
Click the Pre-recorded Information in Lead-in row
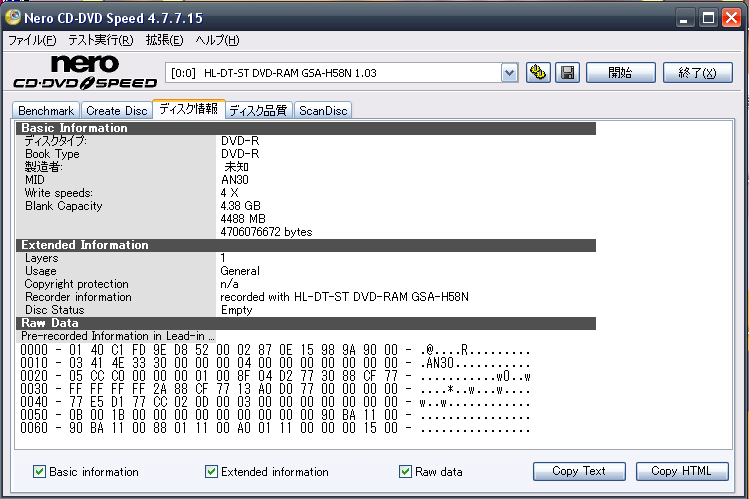pos(118,336)
